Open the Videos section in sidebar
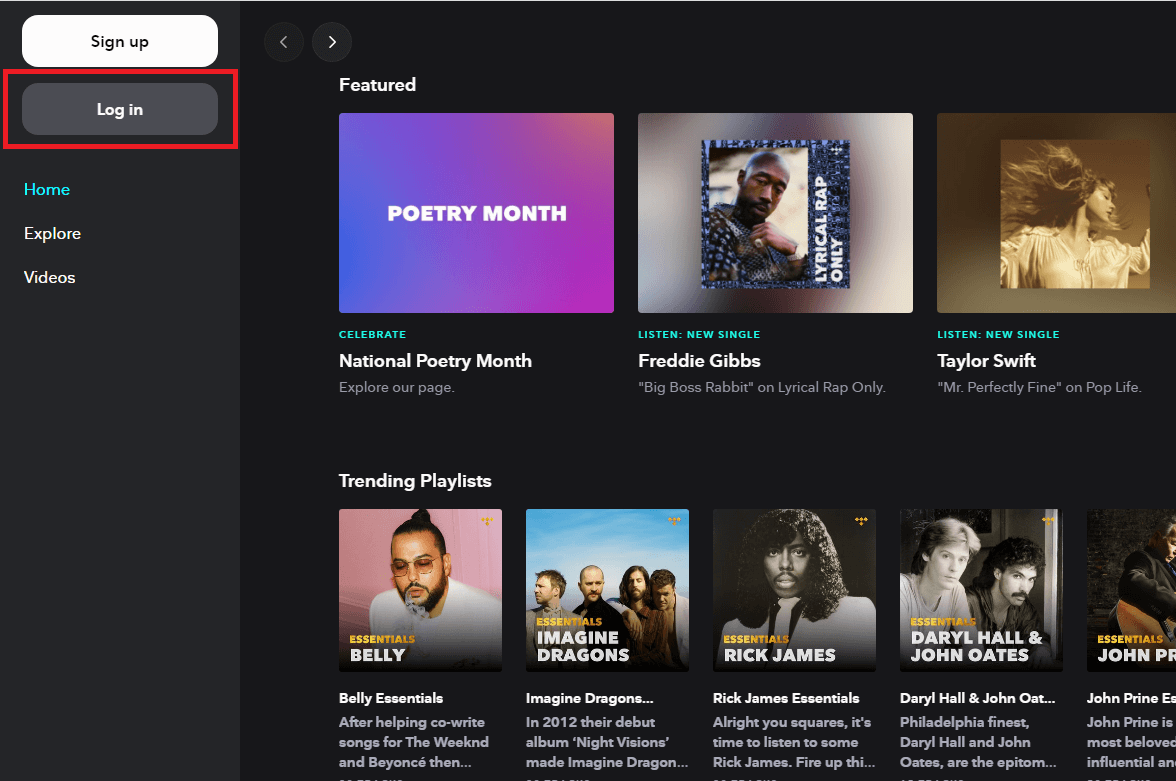 (50, 278)
